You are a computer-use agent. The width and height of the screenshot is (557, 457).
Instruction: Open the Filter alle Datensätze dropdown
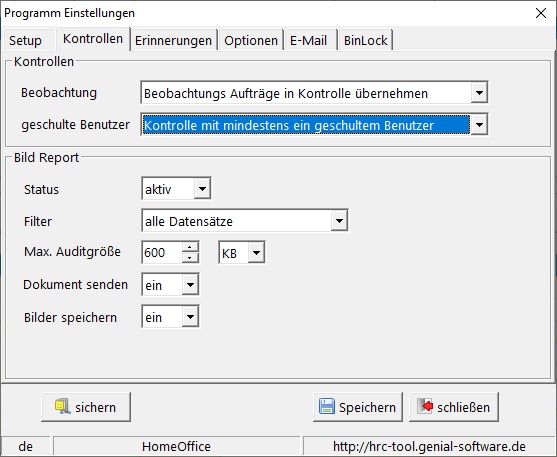339,221
